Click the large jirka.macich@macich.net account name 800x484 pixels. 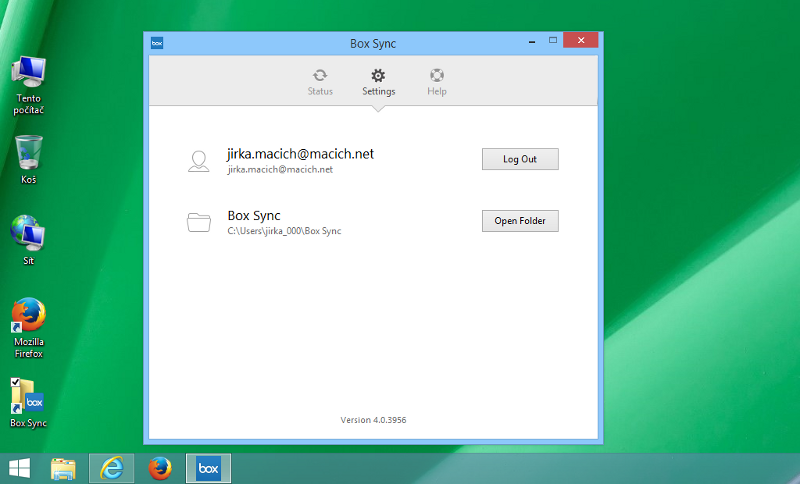301,154
